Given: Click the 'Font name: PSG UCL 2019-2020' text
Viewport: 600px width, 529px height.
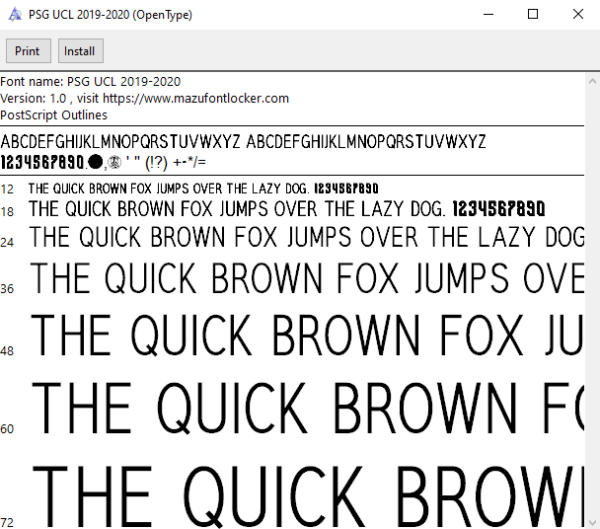Looking at the screenshot, I should [x=90, y=82].
